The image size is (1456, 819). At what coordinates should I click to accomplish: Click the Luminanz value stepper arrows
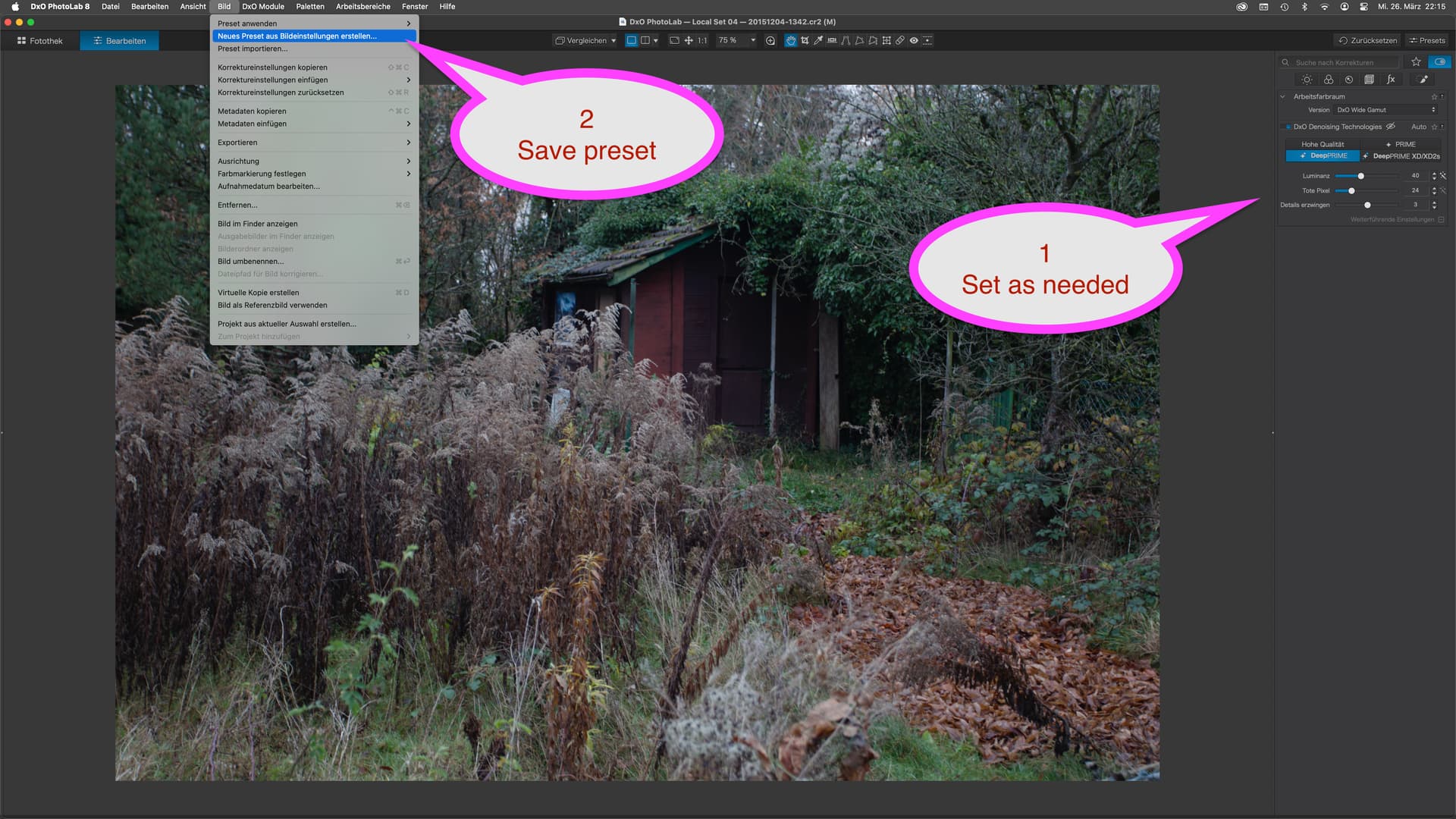pos(1433,176)
